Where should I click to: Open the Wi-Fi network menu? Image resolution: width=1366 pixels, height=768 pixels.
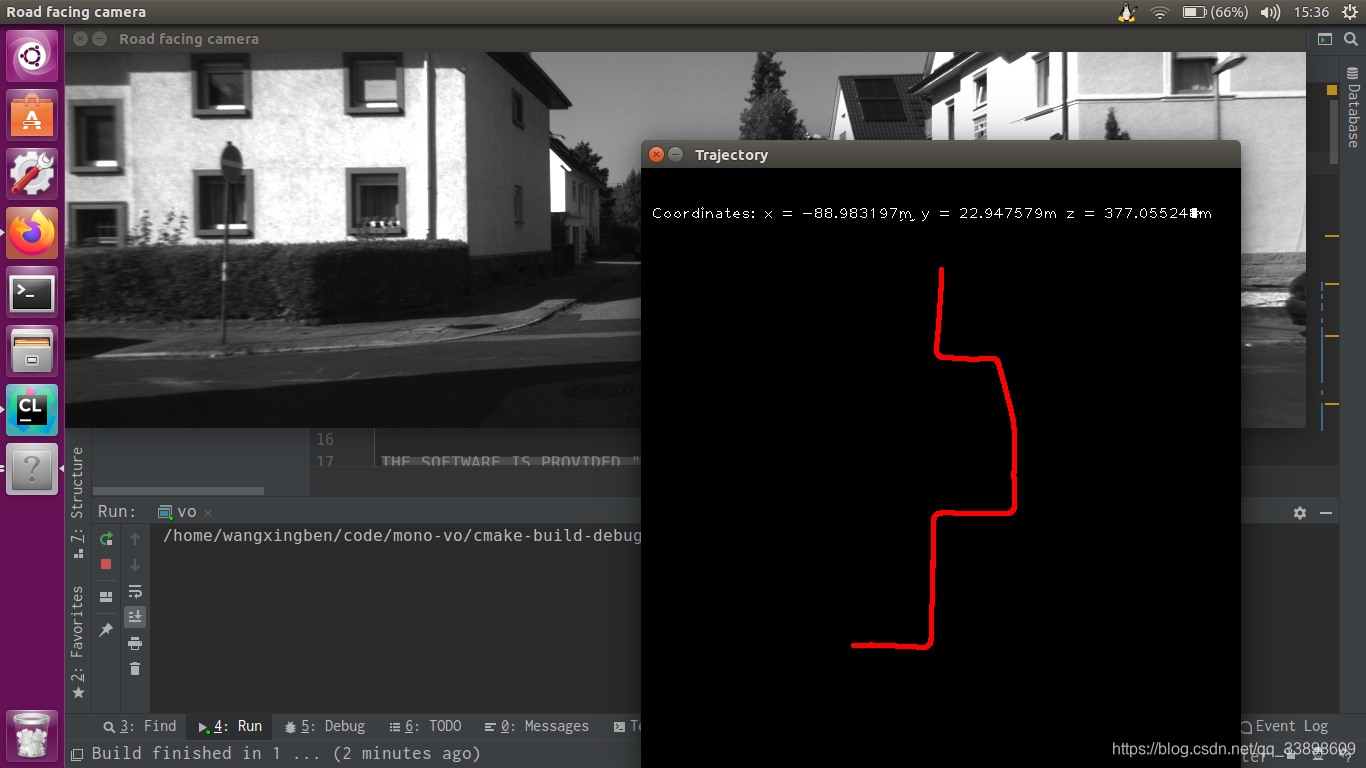1160,12
